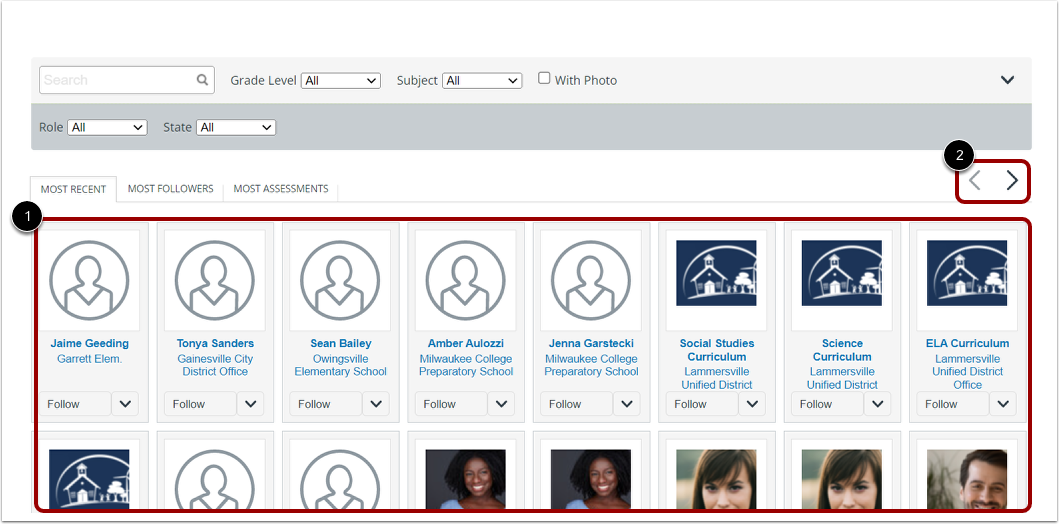Switch to the Most Recent tab
Viewport: 1059px width, 524px height.
pyautogui.click(x=73, y=189)
